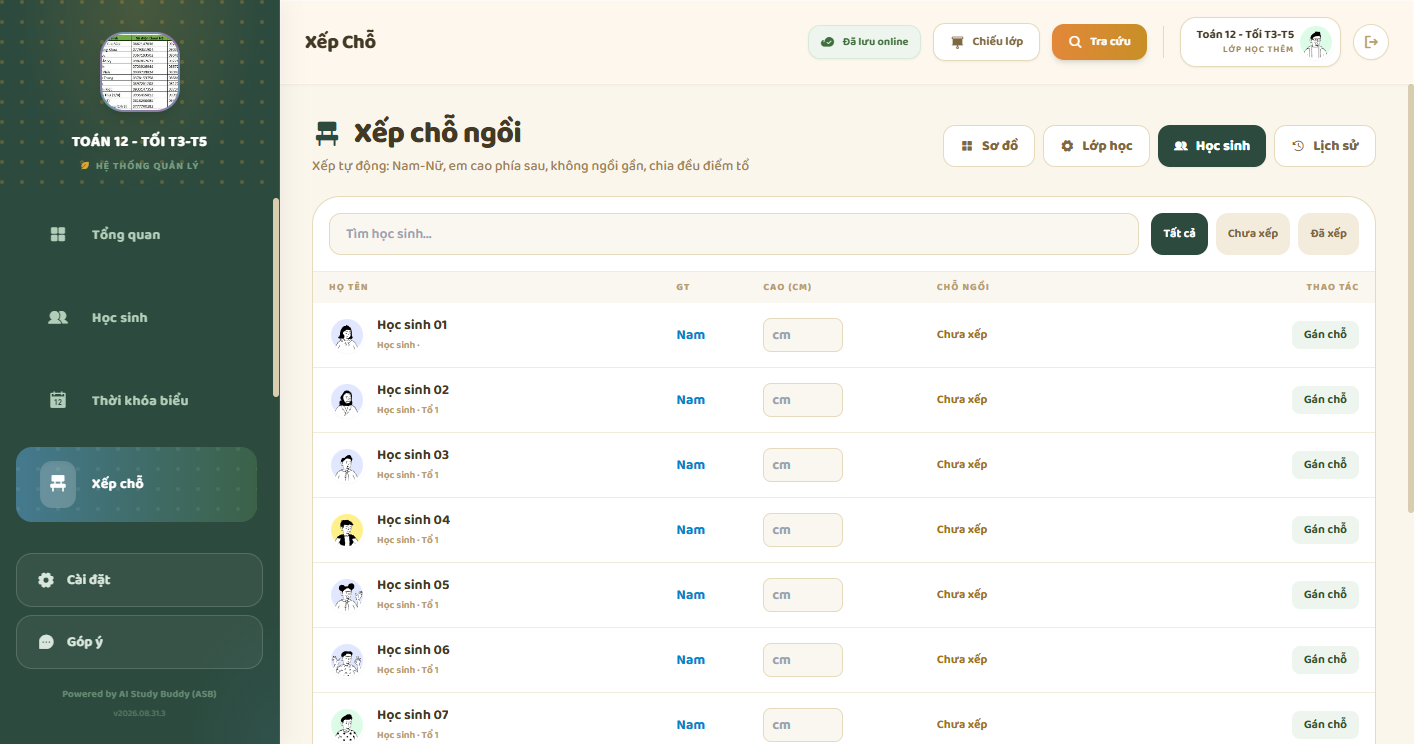Click Gán chỗ for Học sinh 01

pyautogui.click(x=1325, y=335)
